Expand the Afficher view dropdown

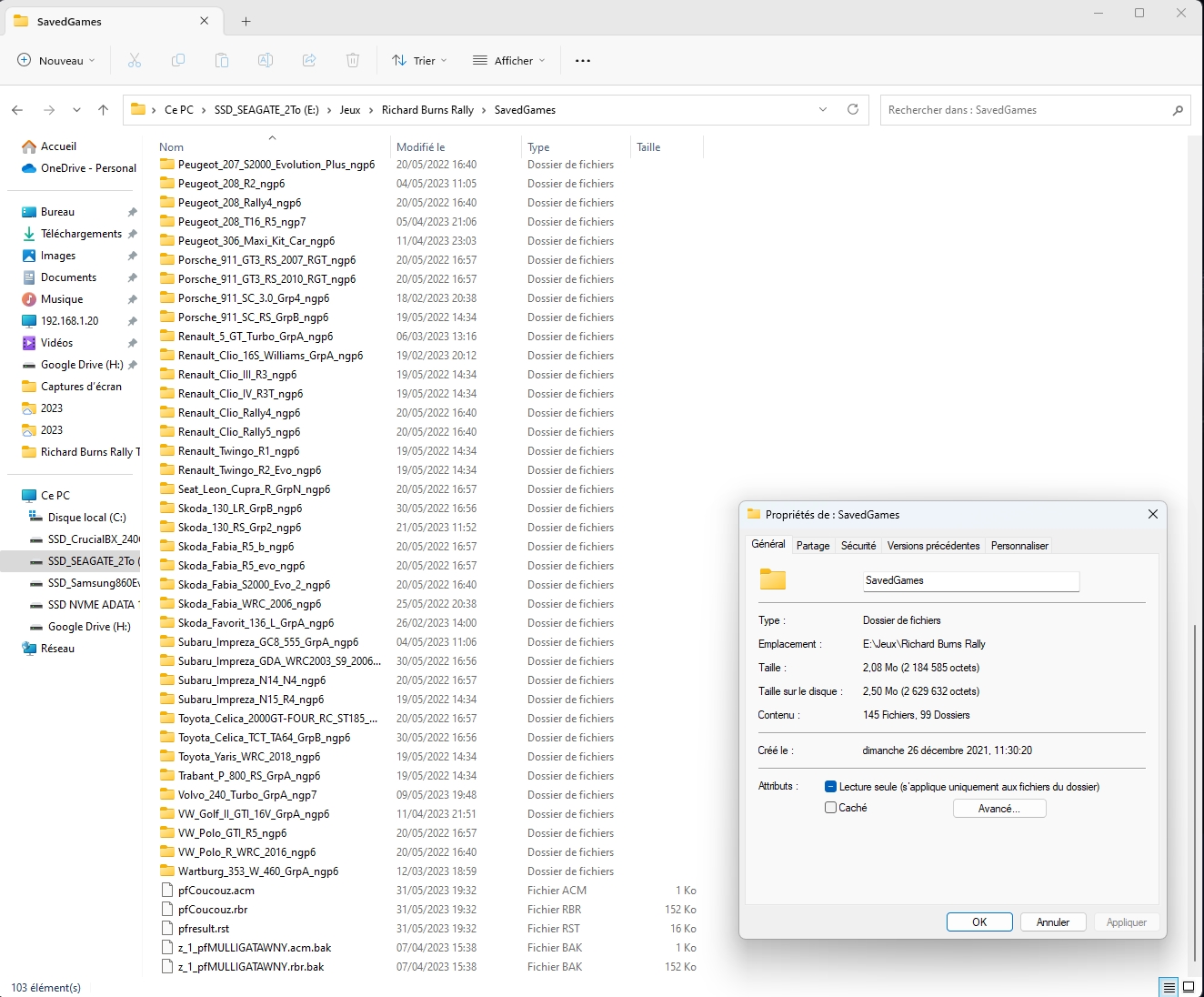[509, 61]
